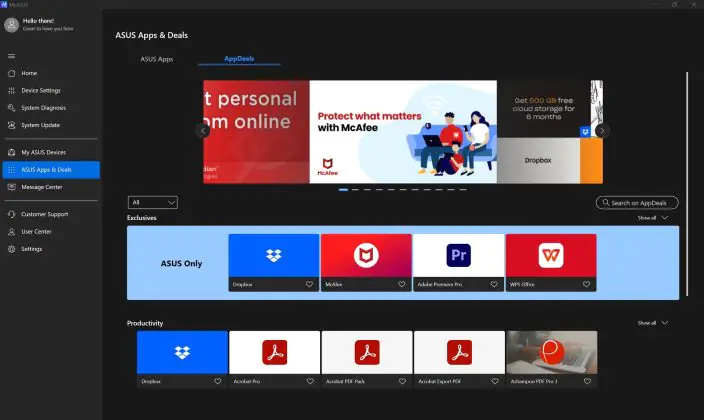Select the AppDeals tab

pyautogui.click(x=239, y=59)
